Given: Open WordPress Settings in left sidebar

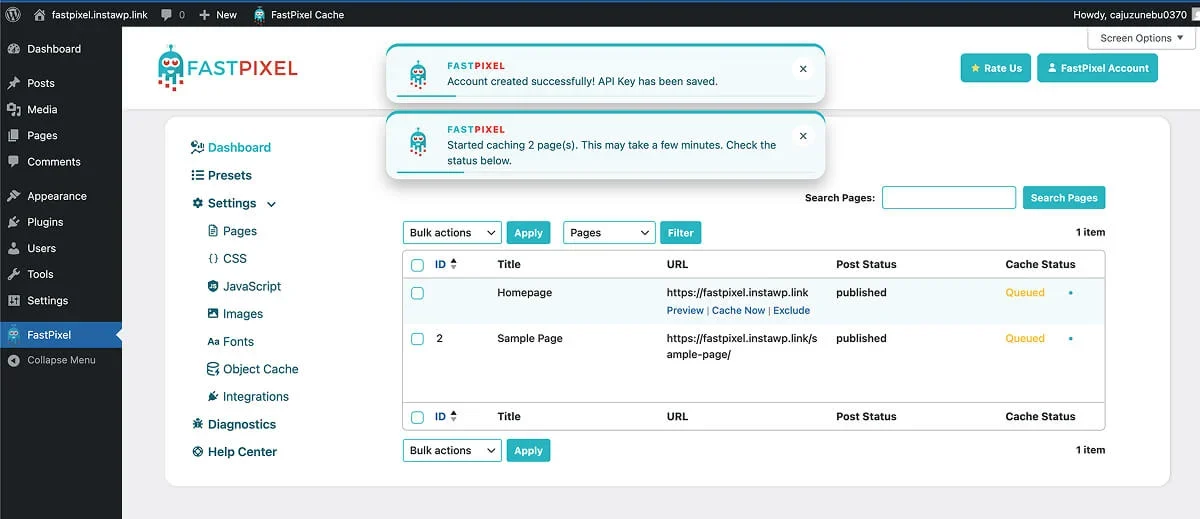Looking at the screenshot, I should pyautogui.click(x=47, y=300).
